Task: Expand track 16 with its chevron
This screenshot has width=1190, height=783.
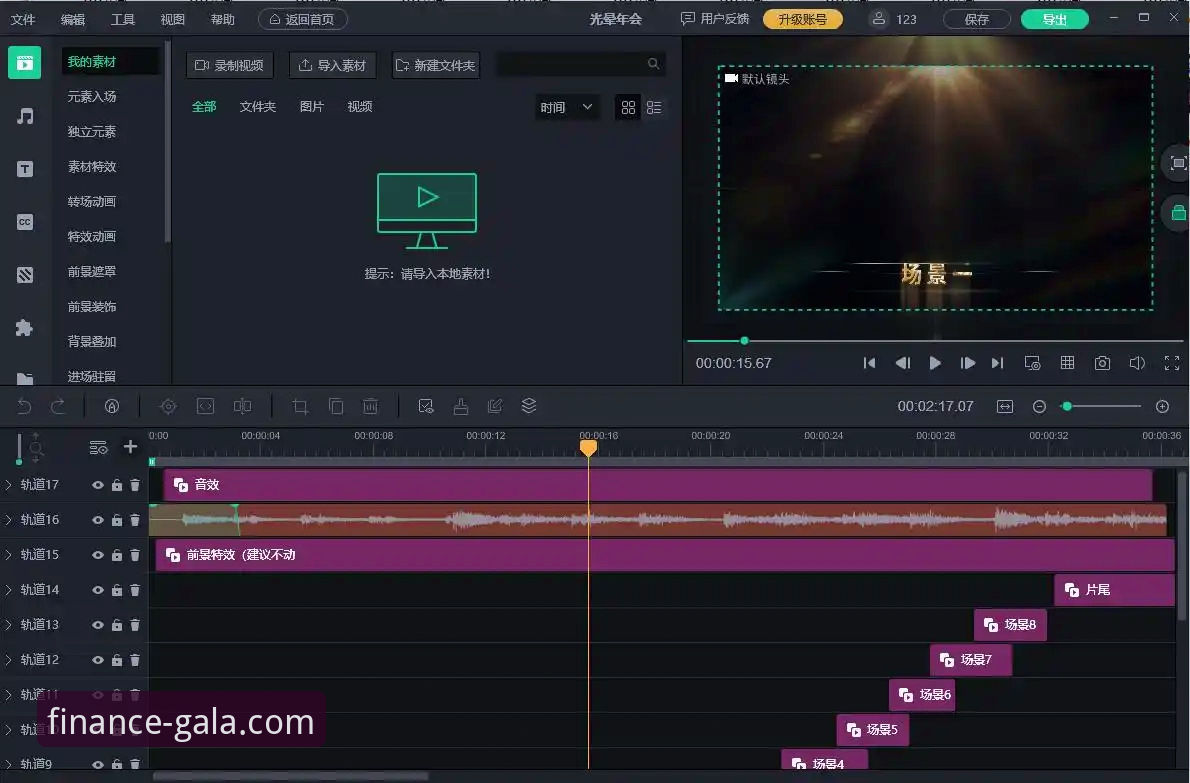Action: coord(9,520)
